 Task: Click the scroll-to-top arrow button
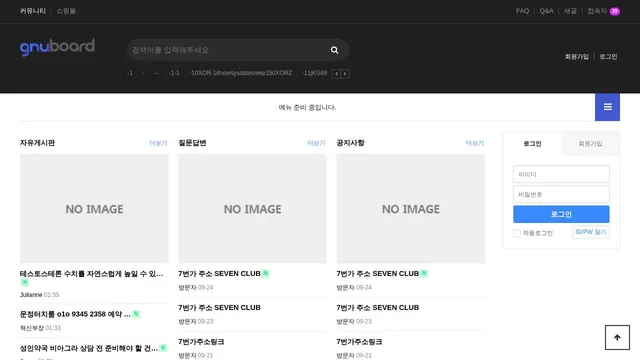click(x=617, y=338)
